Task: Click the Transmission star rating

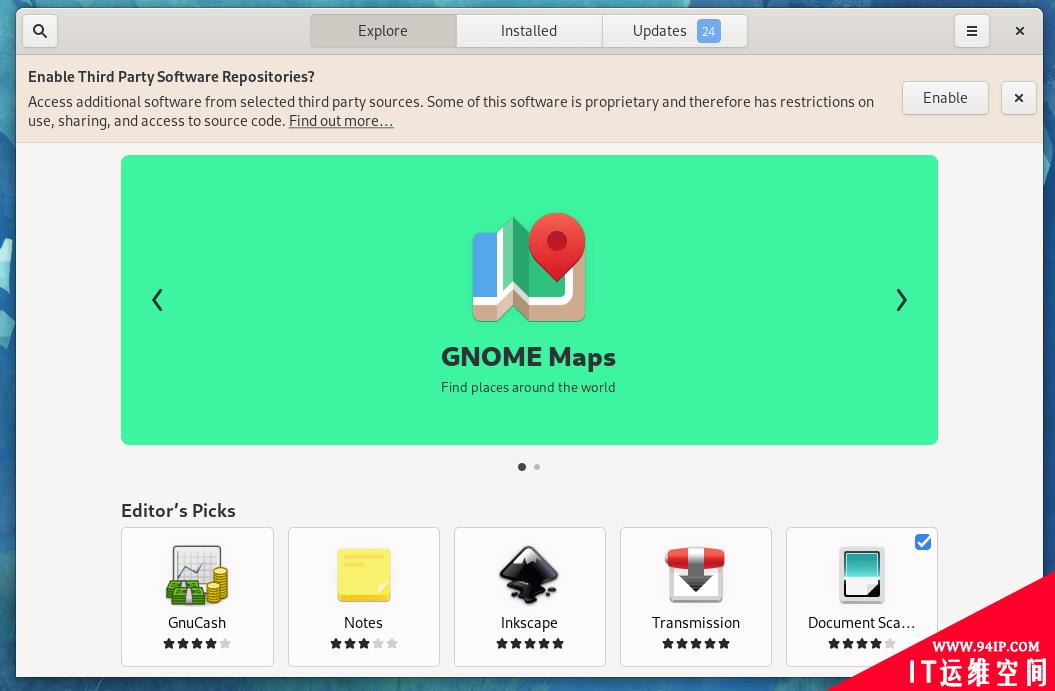Action: (696, 644)
